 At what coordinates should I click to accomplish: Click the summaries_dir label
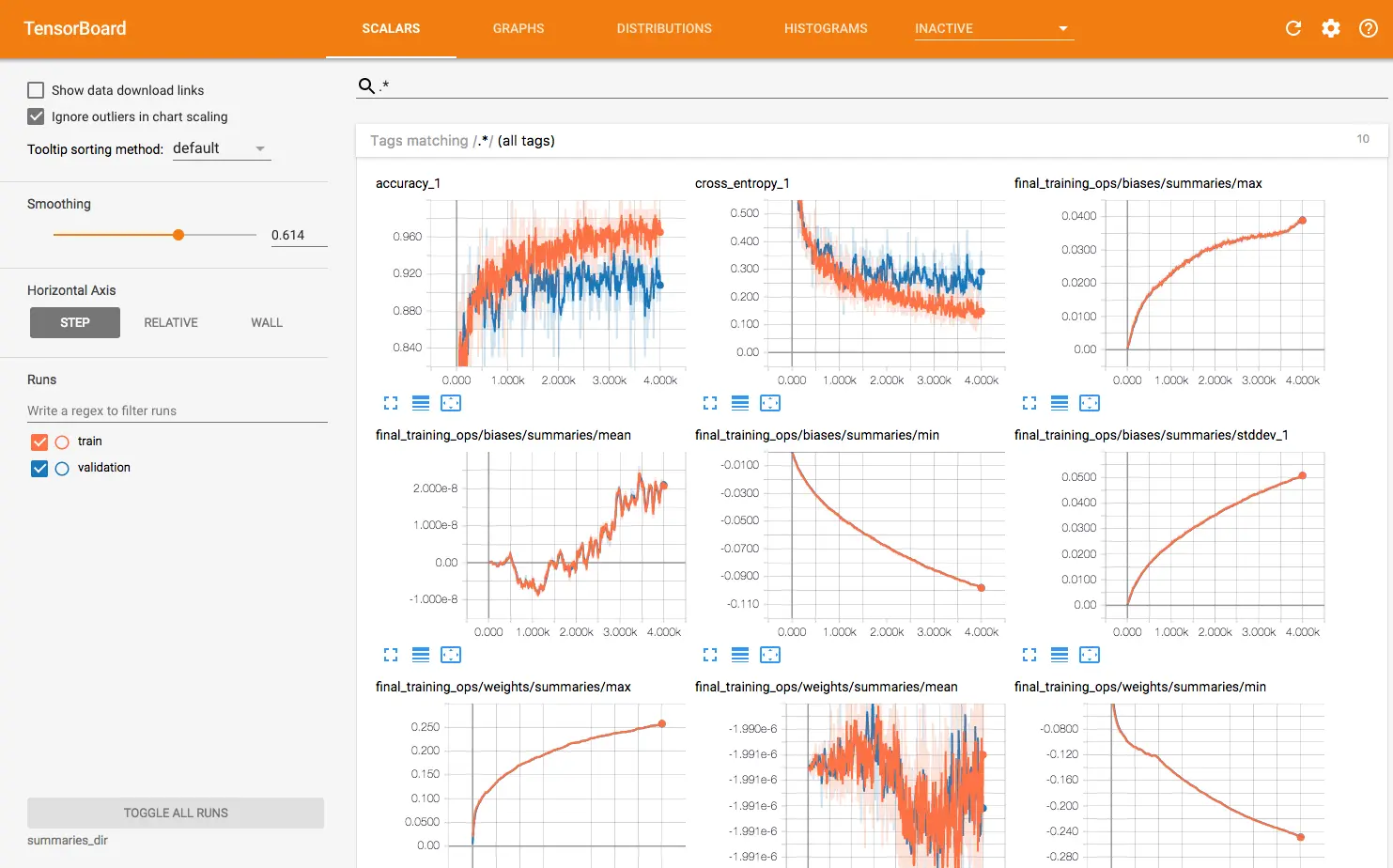pos(68,840)
